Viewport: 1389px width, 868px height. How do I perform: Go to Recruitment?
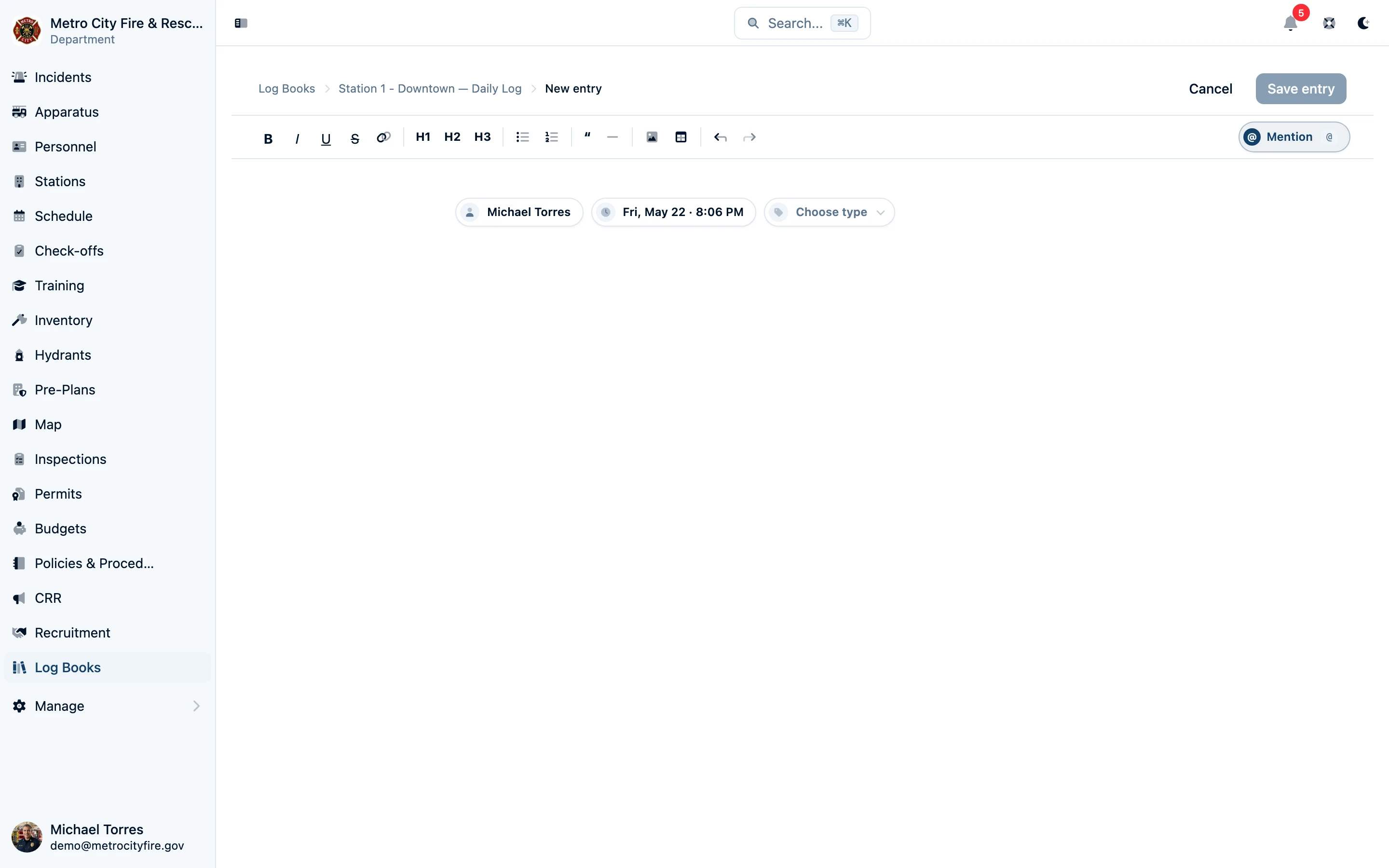108,633
